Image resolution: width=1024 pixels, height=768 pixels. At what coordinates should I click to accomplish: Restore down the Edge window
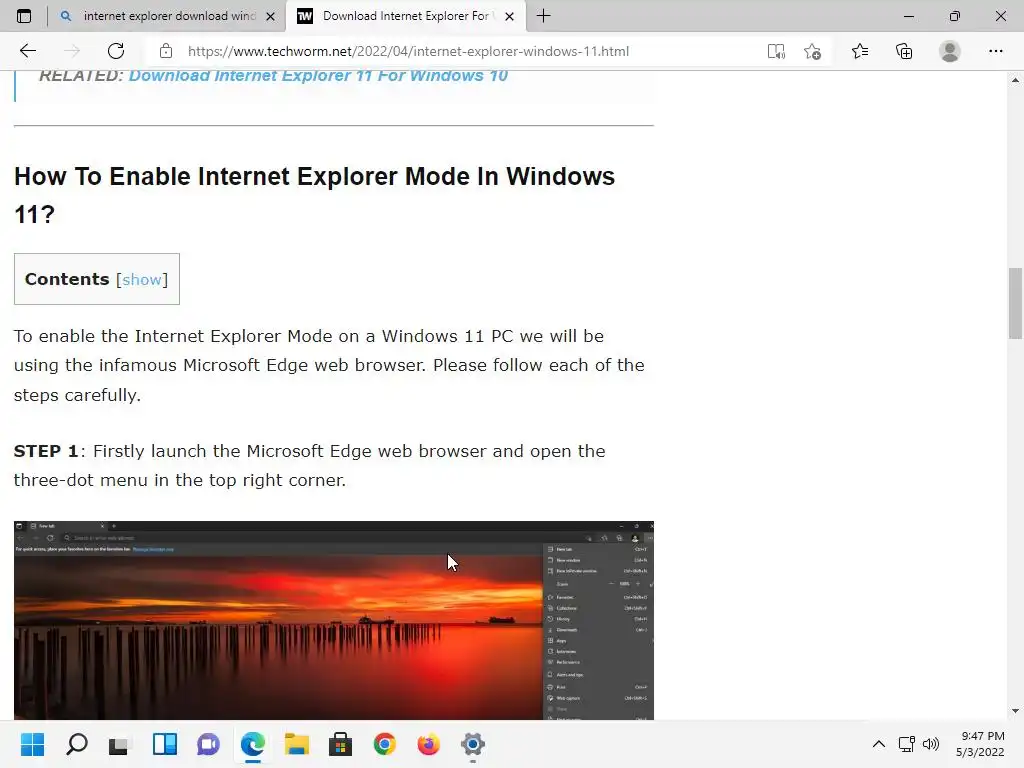[955, 16]
